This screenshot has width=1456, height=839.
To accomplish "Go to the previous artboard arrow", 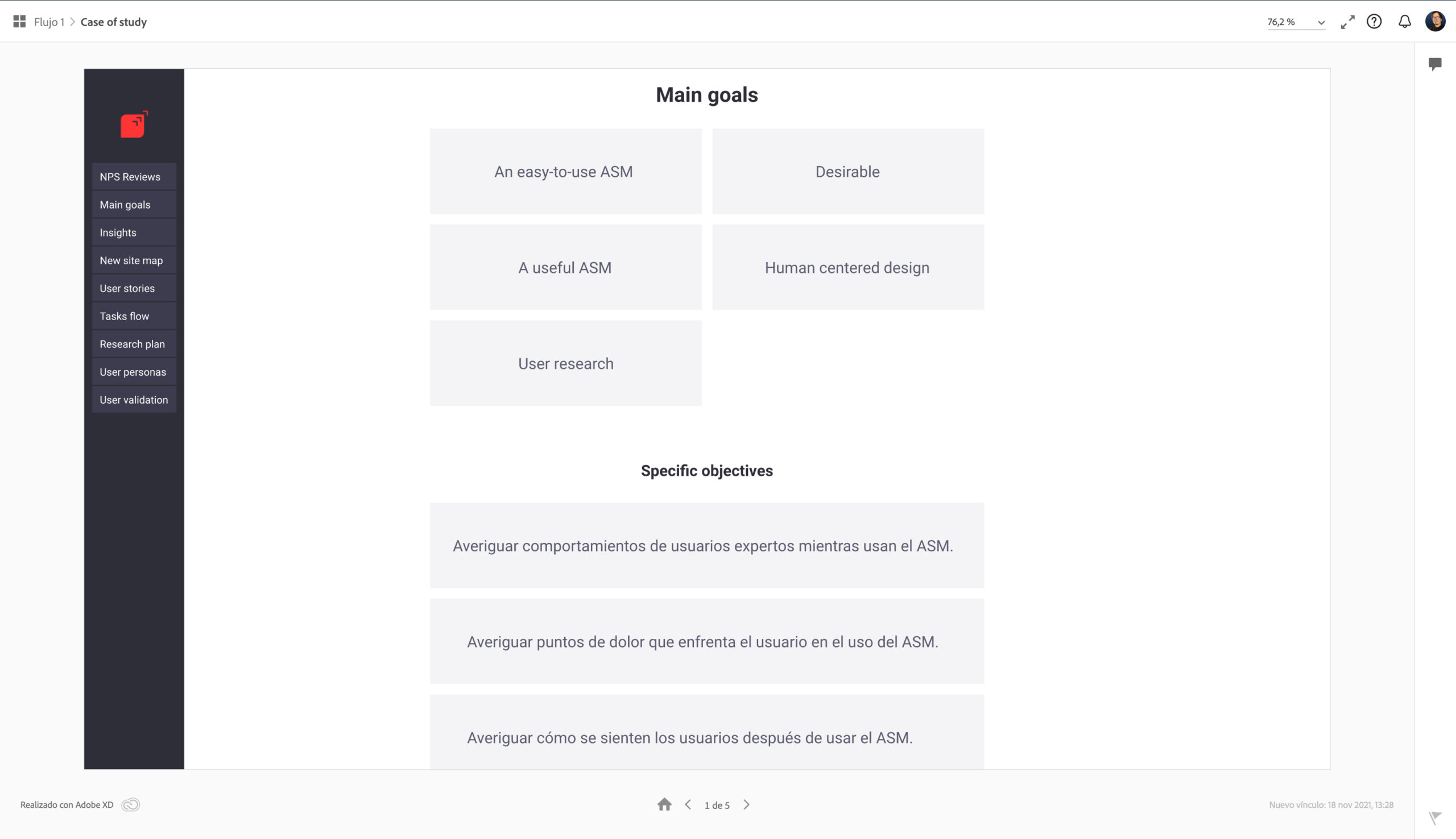I will [688, 804].
